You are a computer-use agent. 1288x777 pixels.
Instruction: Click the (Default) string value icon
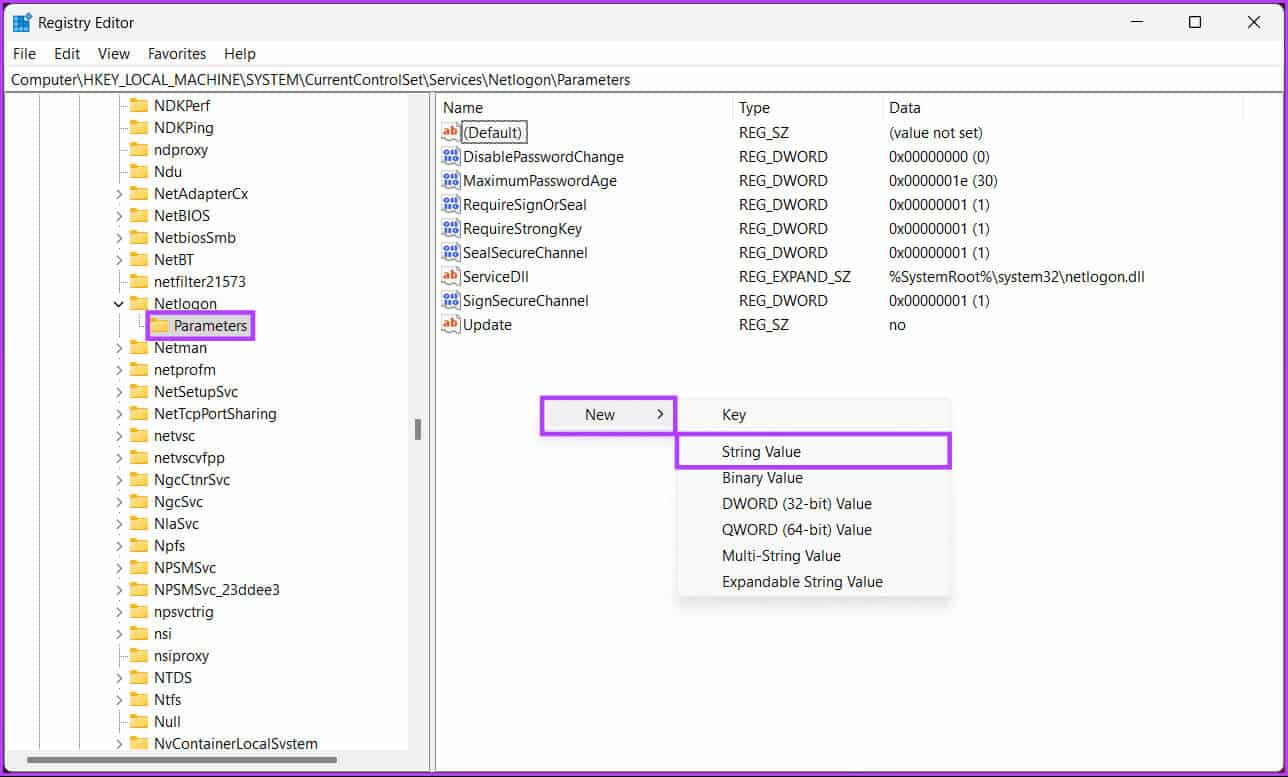tap(450, 132)
